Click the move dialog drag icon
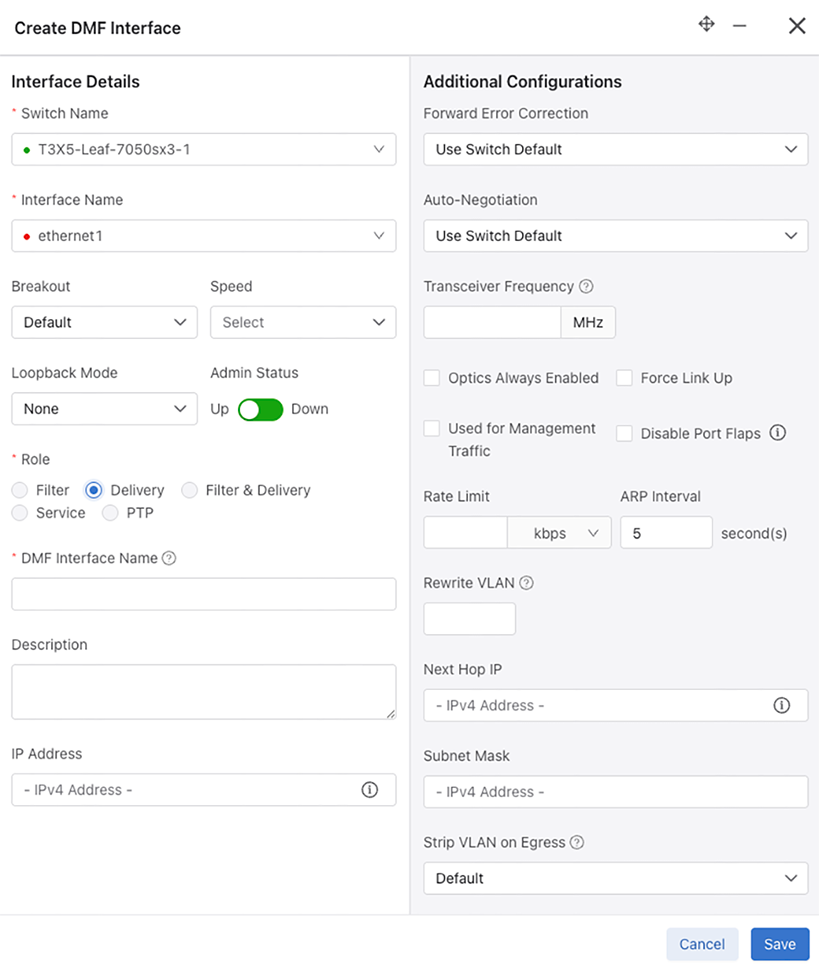The height and width of the screenshot is (972, 819). pyautogui.click(x=706, y=24)
